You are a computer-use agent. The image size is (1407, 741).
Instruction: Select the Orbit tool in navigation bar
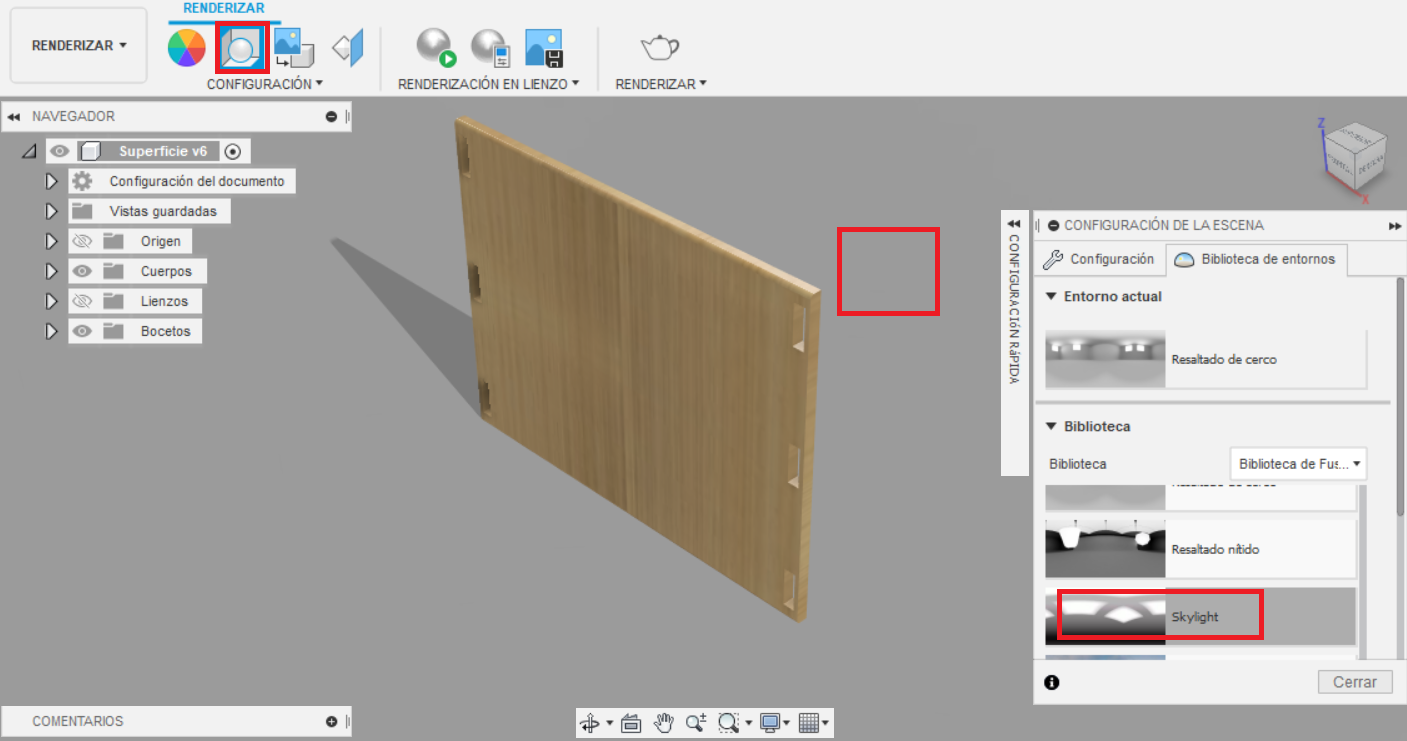pos(590,722)
